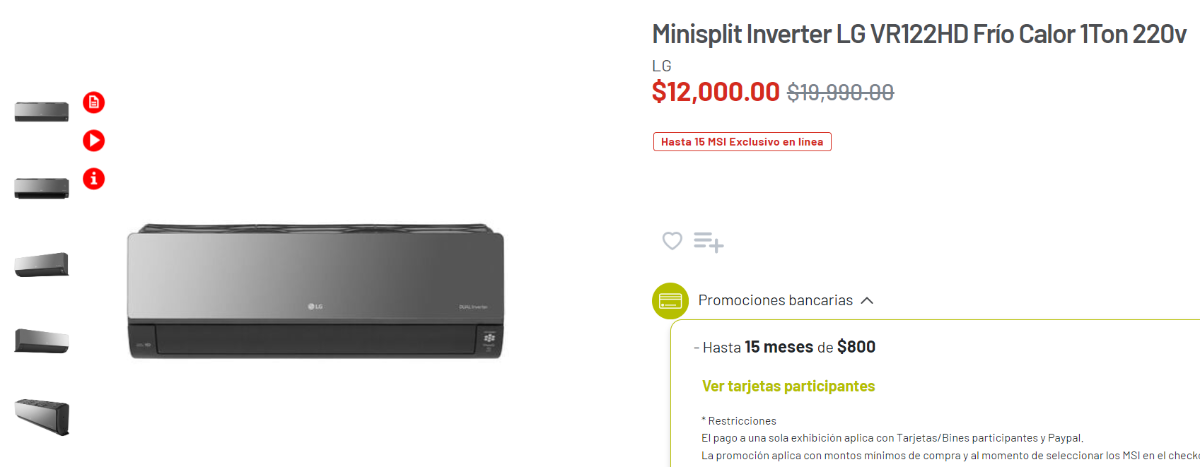
Task: Click the LG brand link
Action: coord(661,66)
